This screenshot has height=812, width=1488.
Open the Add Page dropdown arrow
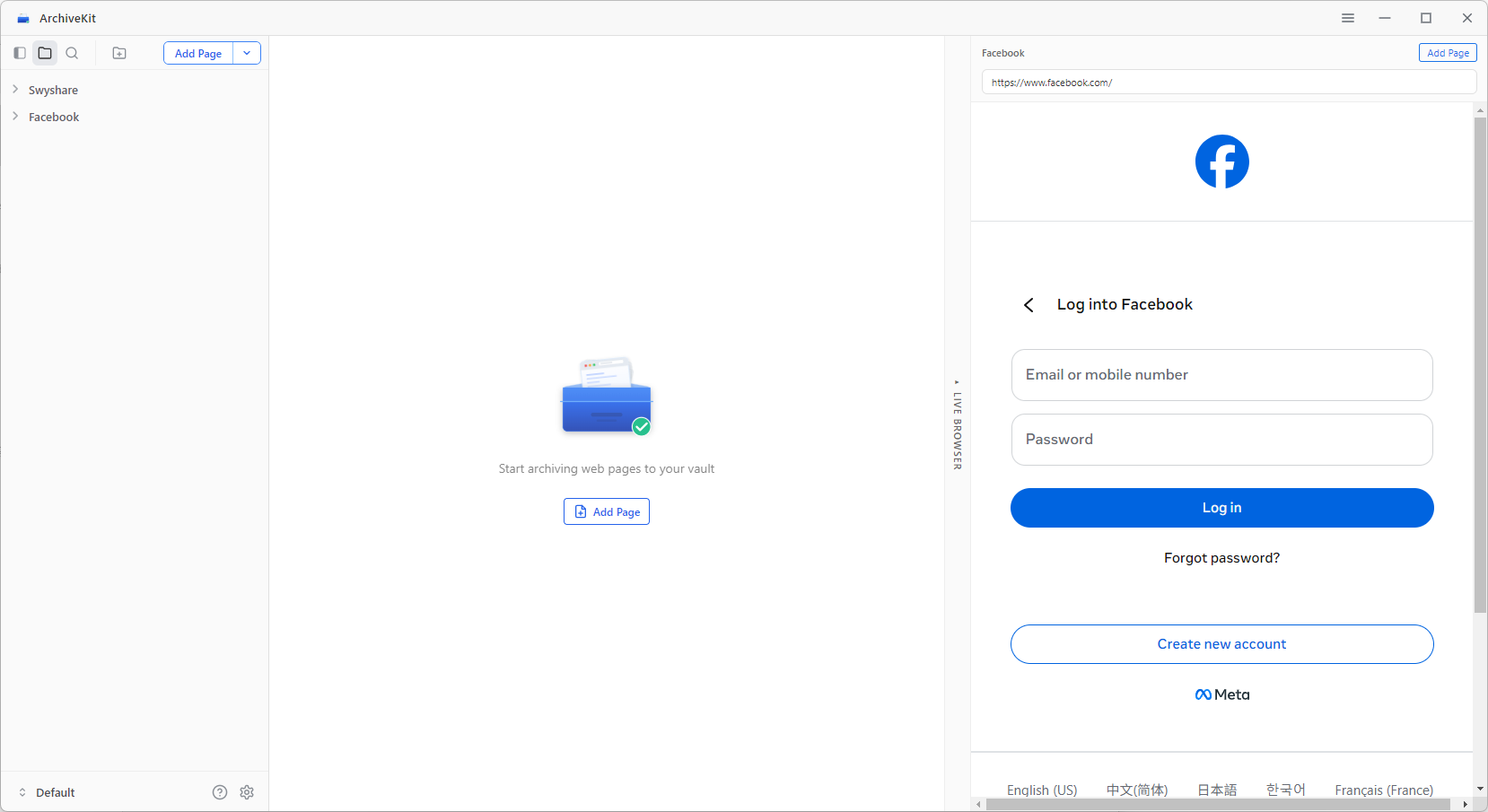point(247,53)
